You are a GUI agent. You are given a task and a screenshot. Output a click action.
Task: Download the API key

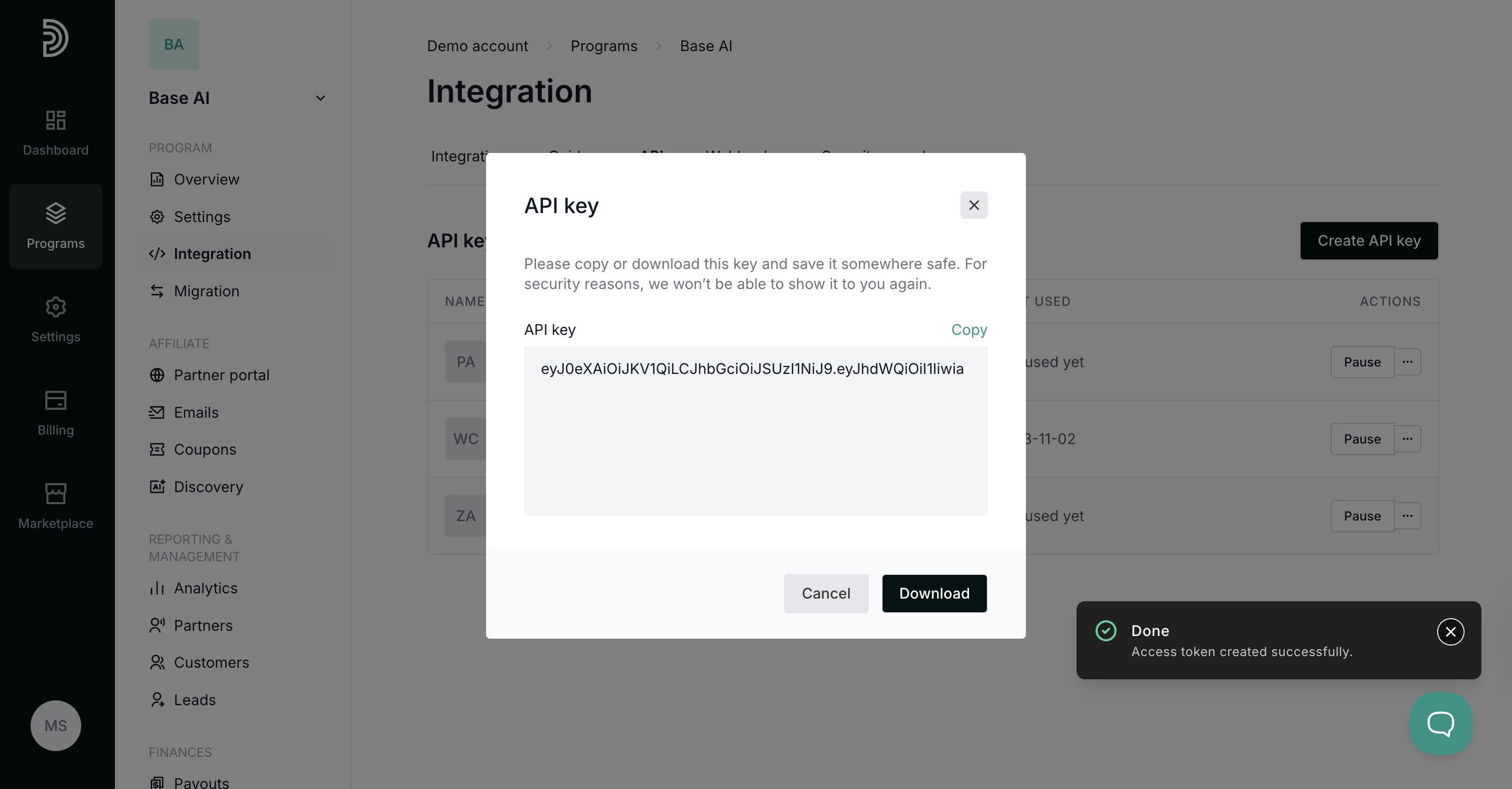pos(933,593)
